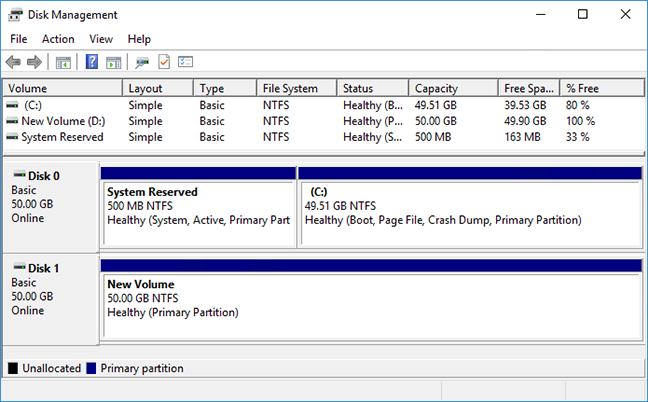Viewport: 648px width, 402px height.
Task: Click the 39.53 GB free space cell
Action: tap(525, 105)
